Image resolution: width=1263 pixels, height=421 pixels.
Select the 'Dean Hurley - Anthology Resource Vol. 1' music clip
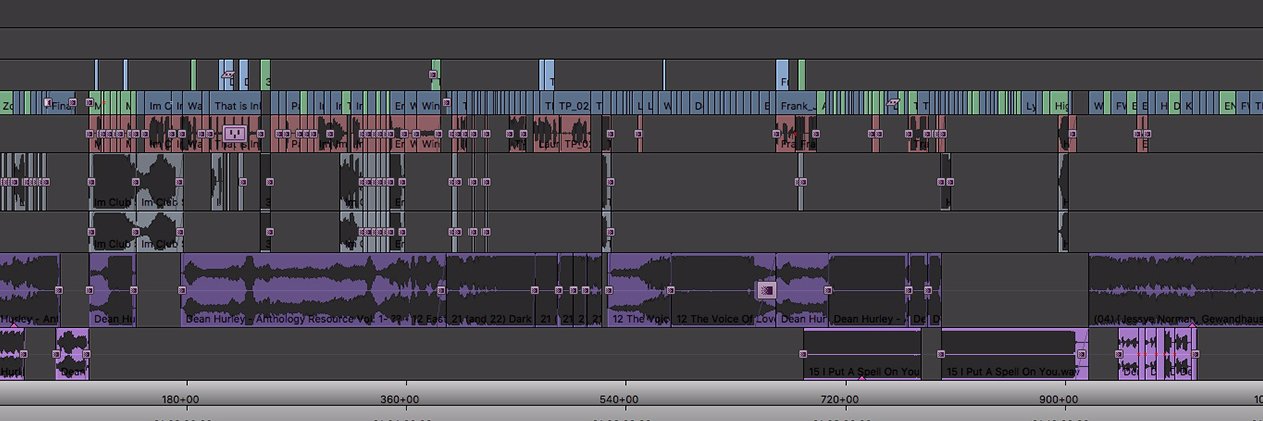coord(313,290)
